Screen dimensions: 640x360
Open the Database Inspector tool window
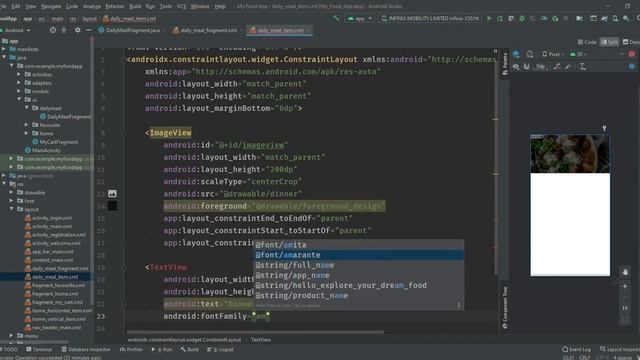pos(86,349)
